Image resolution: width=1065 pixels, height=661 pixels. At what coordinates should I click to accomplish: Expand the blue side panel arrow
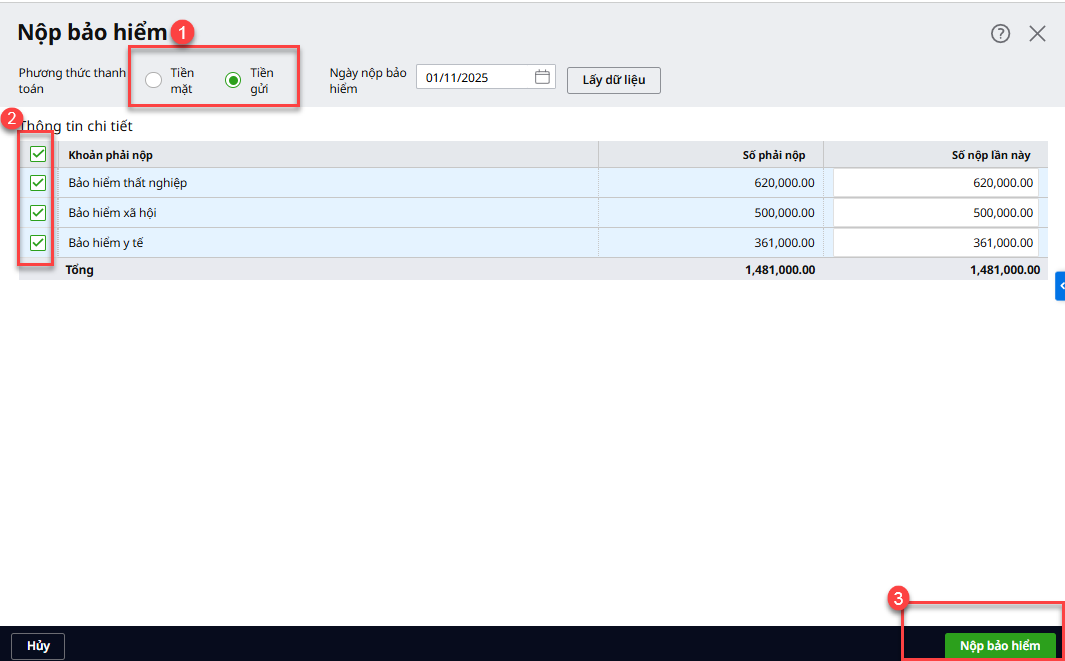coord(1060,286)
